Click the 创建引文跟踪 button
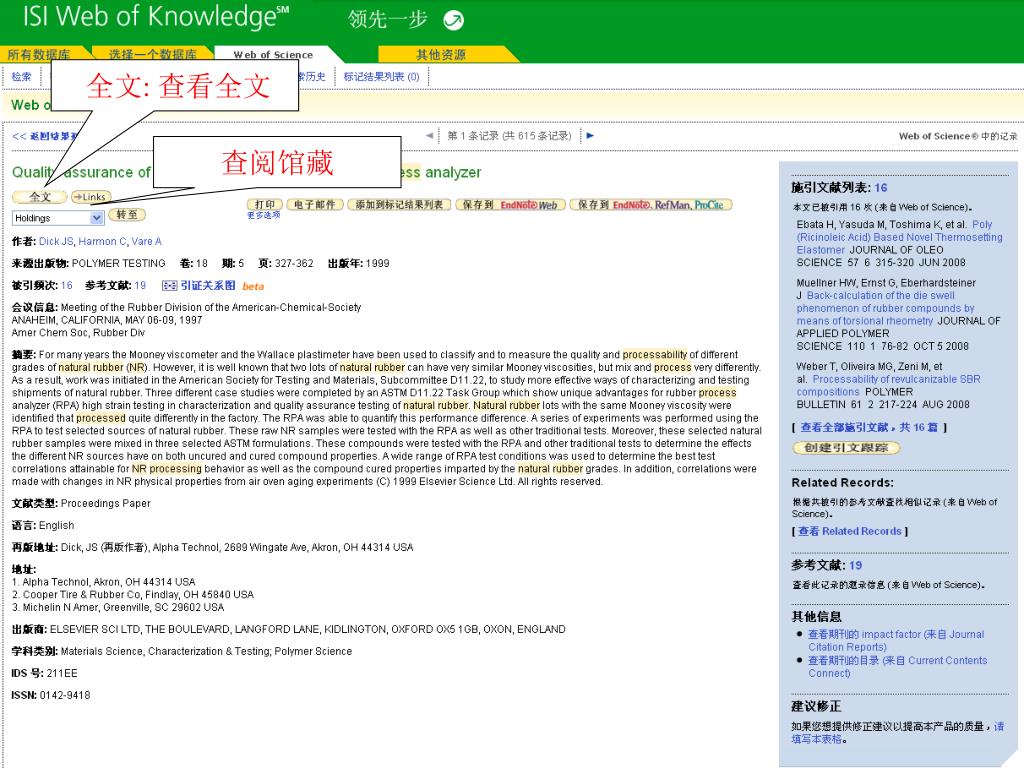Image resolution: width=1024 pixels, height=768 pixels. (x=846, y=447)
